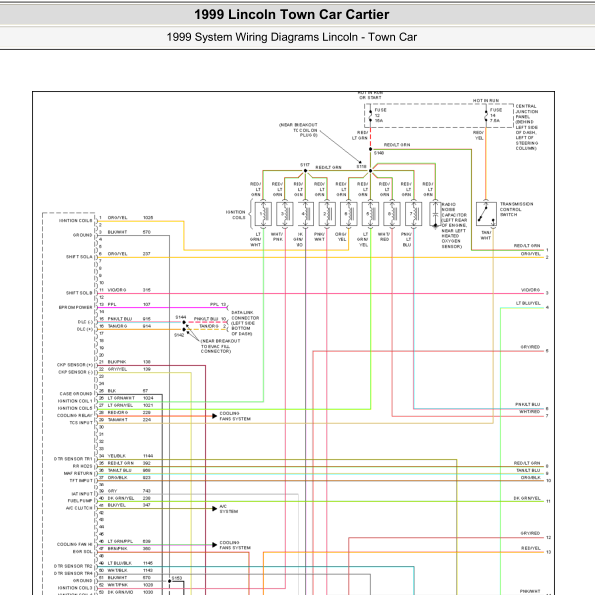The width and height of the screenshot is (595, 595).
Task: Click the 'DATA LINK CONNECTOR' description text
Action: 245,323
